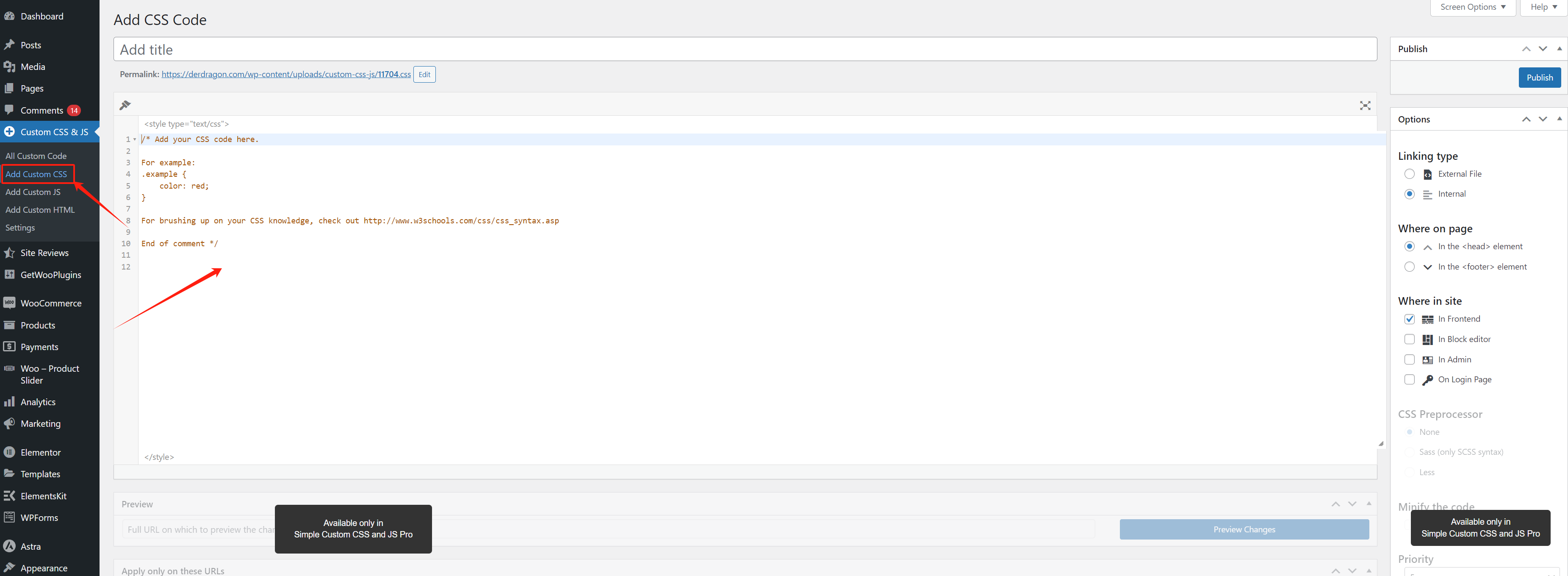Viewport: 1568px width, 576px height.
Task: Select the Elementor sidebar icon
Action: tap(10, 452)
